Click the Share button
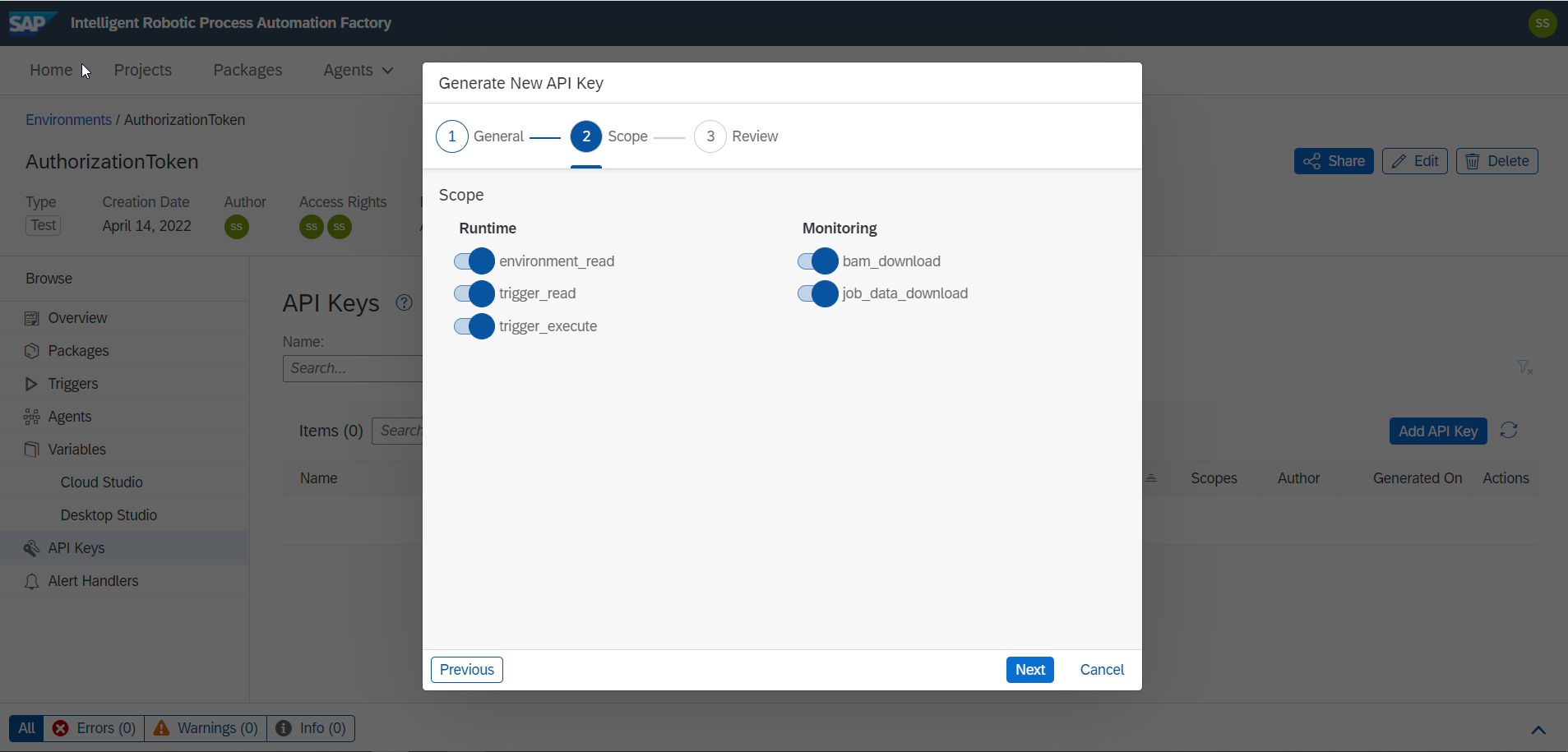Viewport: 1568px width, 752px height. (x=1334, y=161)
